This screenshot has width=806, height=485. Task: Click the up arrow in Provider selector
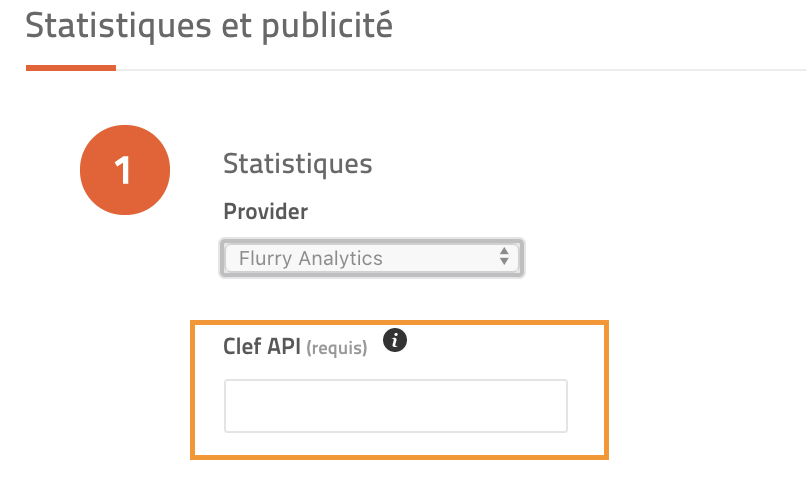(x=504, y=251)
